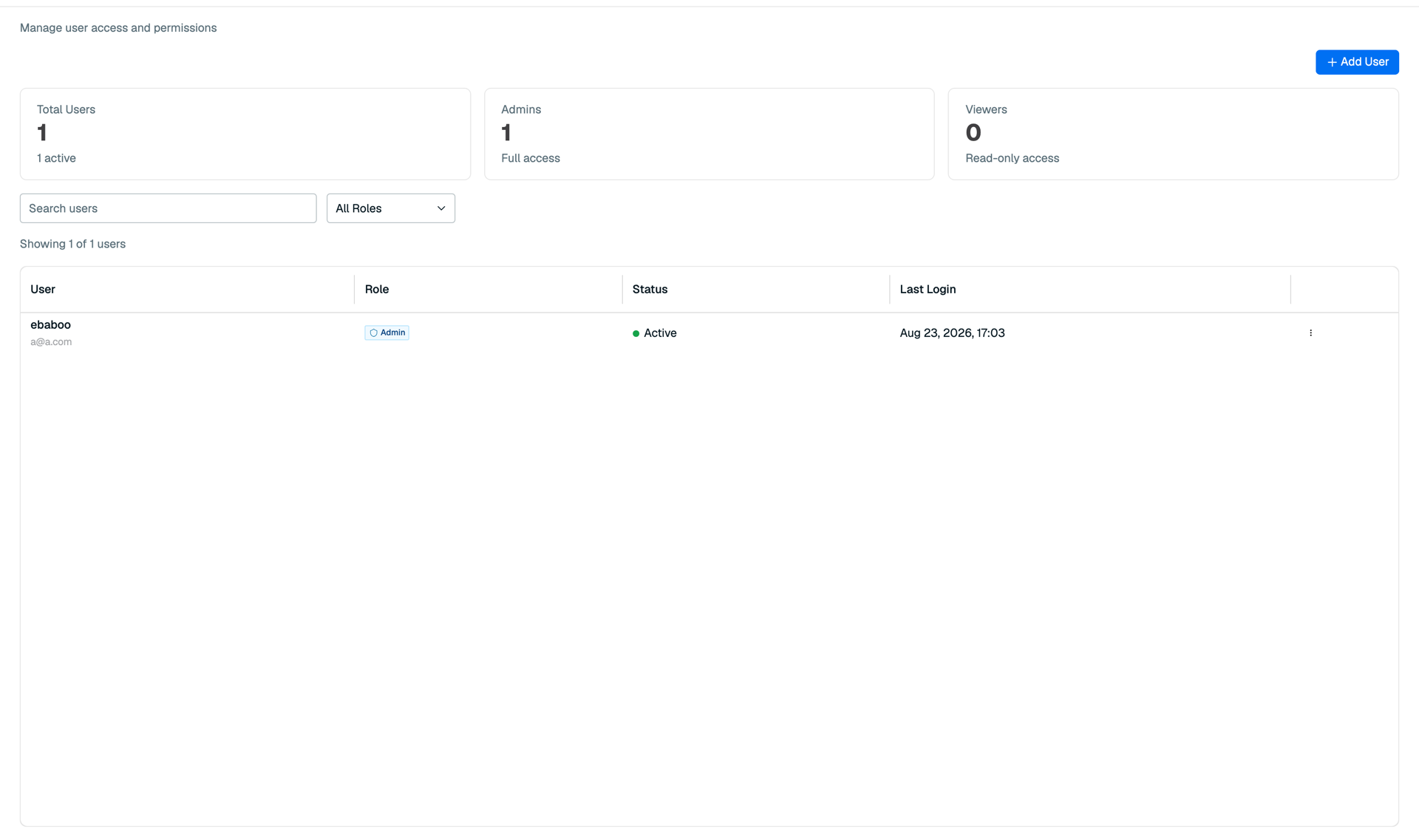Click the Aug 23, 2026, 17:03 login time
Viewport: 1419px width, 840px height.
point(952,333)
